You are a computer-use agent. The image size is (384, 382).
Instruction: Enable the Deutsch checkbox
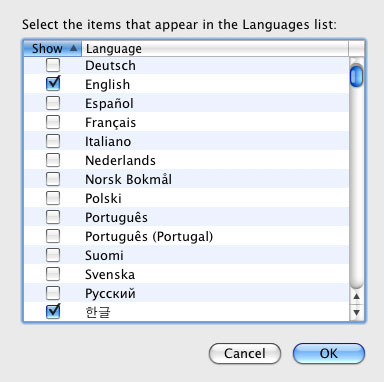(53, 65)
